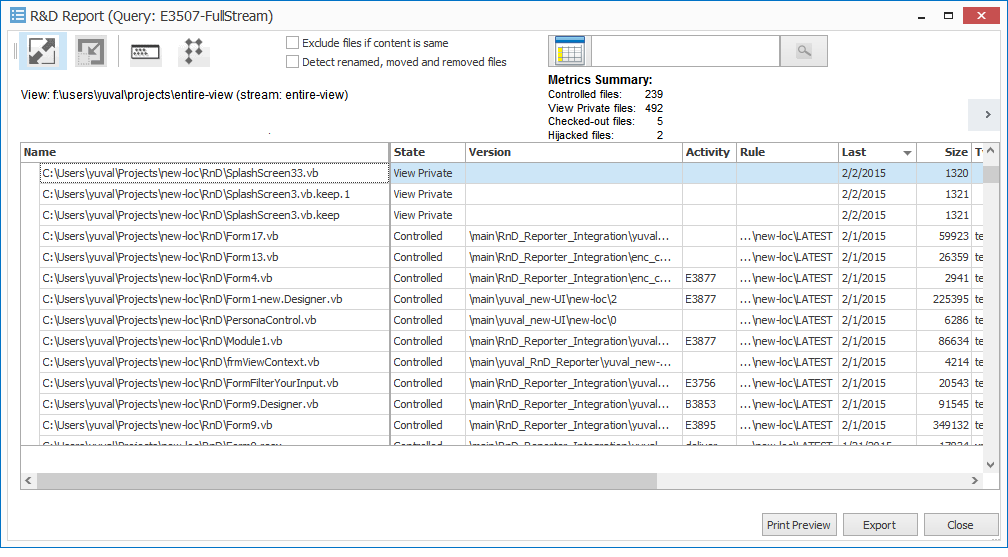Image resolution: width=1008 pixels, height=557 pixels.
Task: Click the collapse arrows toolbar icon
Action: pos(91,52)
